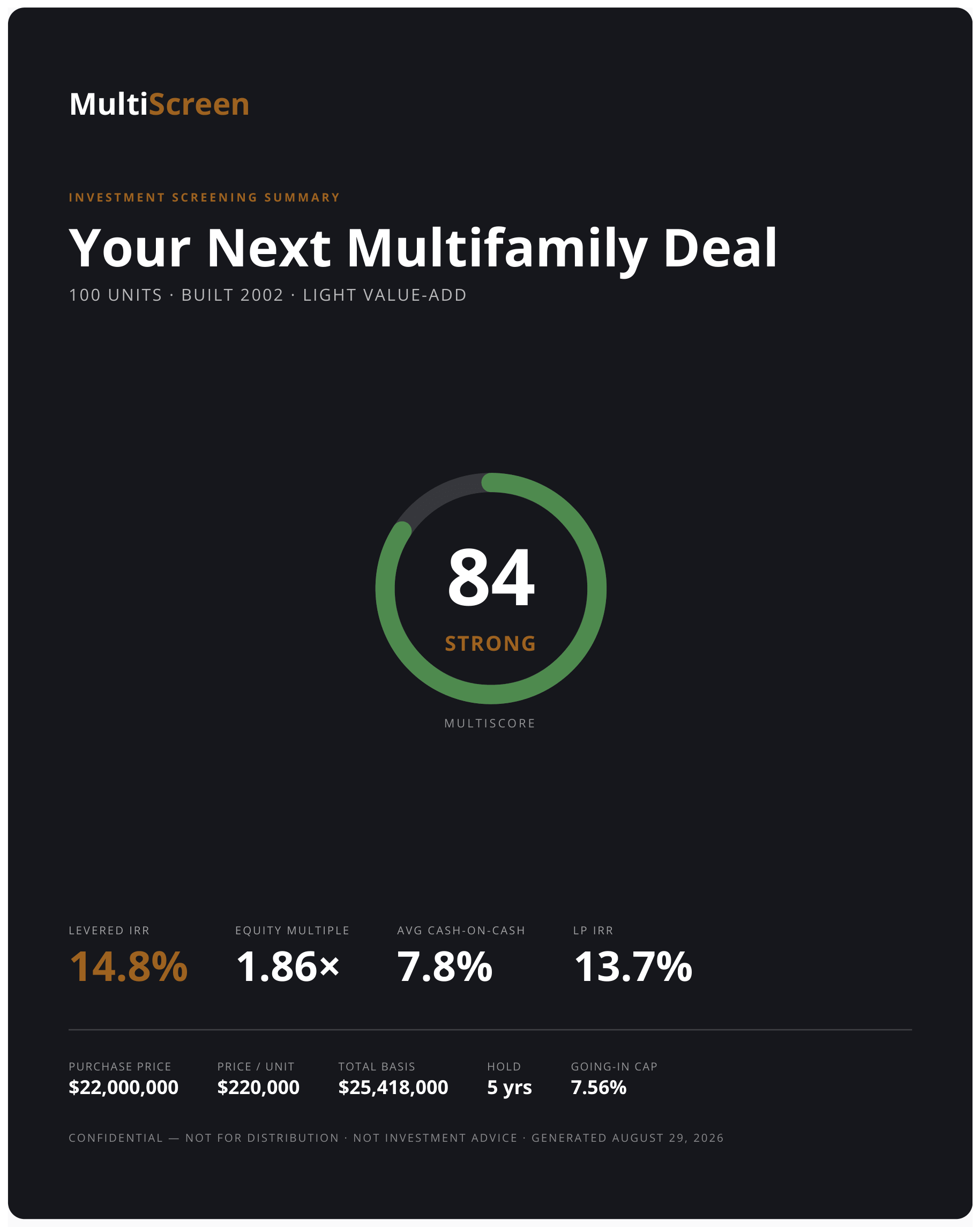The height and width of the screenshot is (1227, 980).
Task: Click the Equity Multiple 1.86× figure
Action: coord(288,967)
